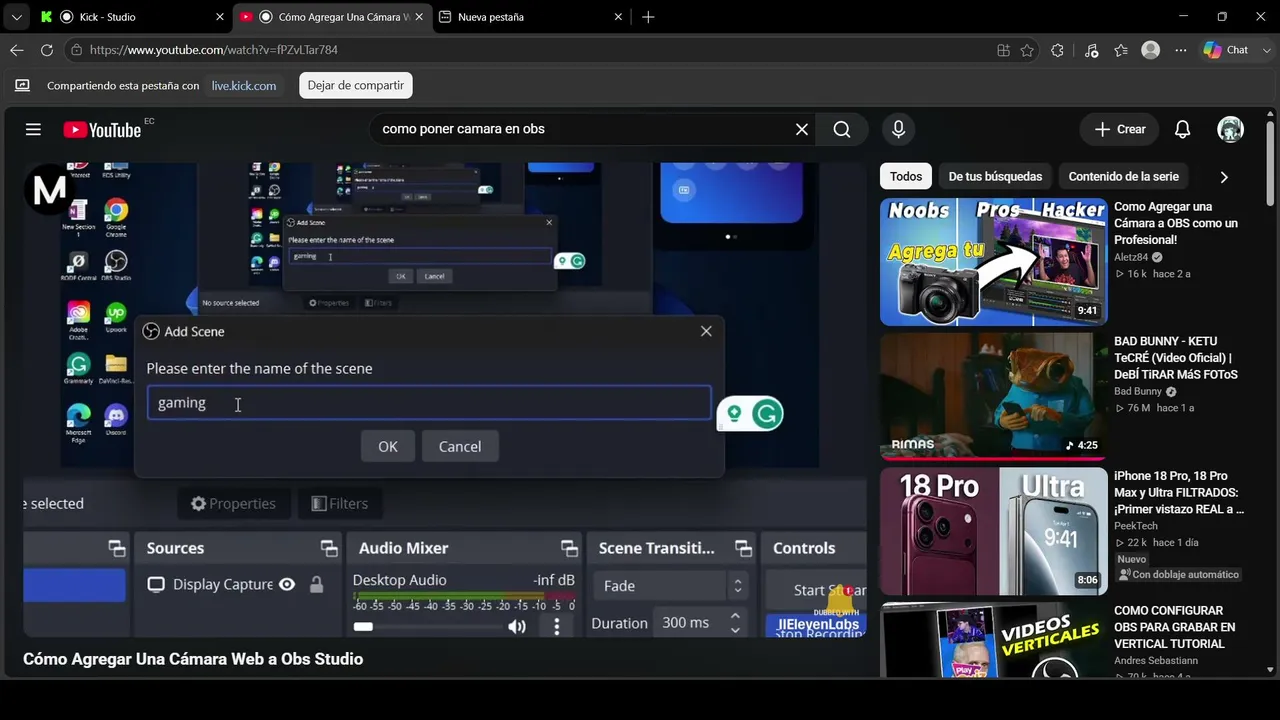Open Desktop Audio three-dot options
Screen dimensions: 1280x720
click(x=557, y=626)
